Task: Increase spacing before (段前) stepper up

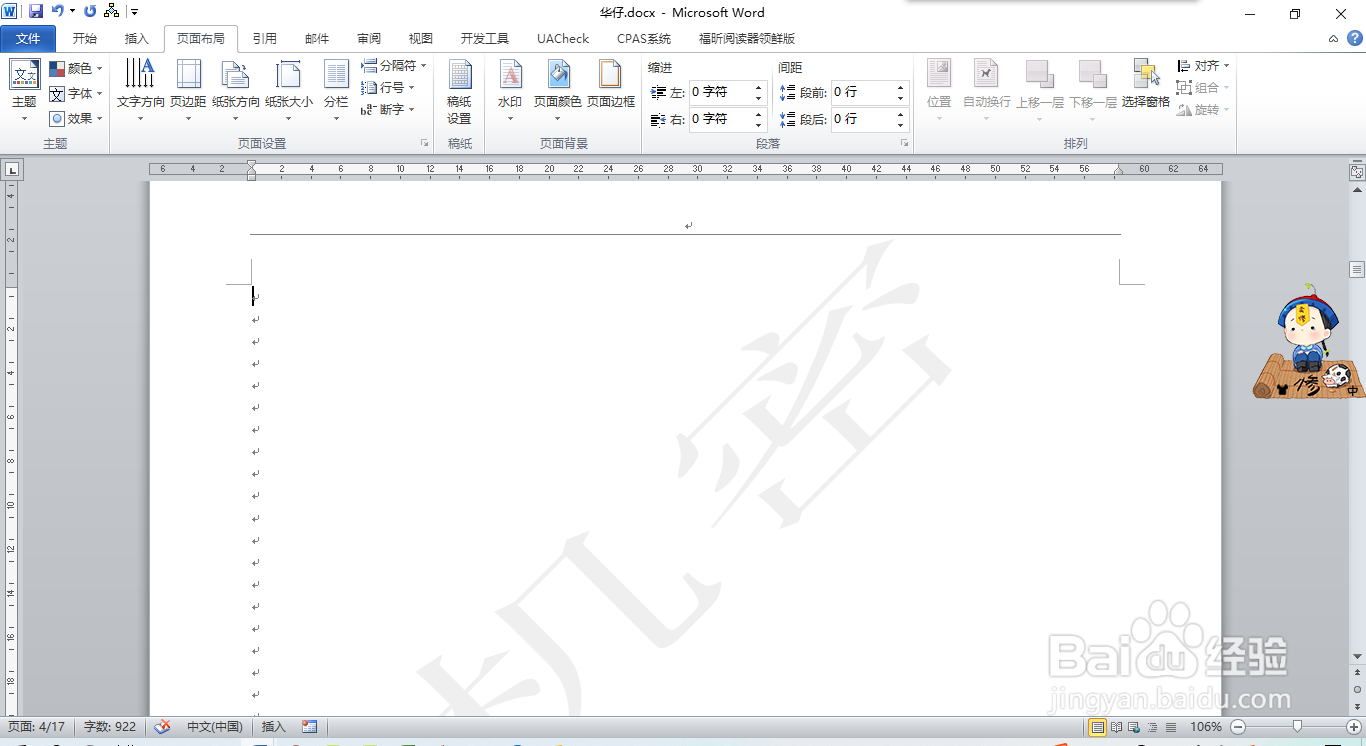Action: (x=901, y=87)
